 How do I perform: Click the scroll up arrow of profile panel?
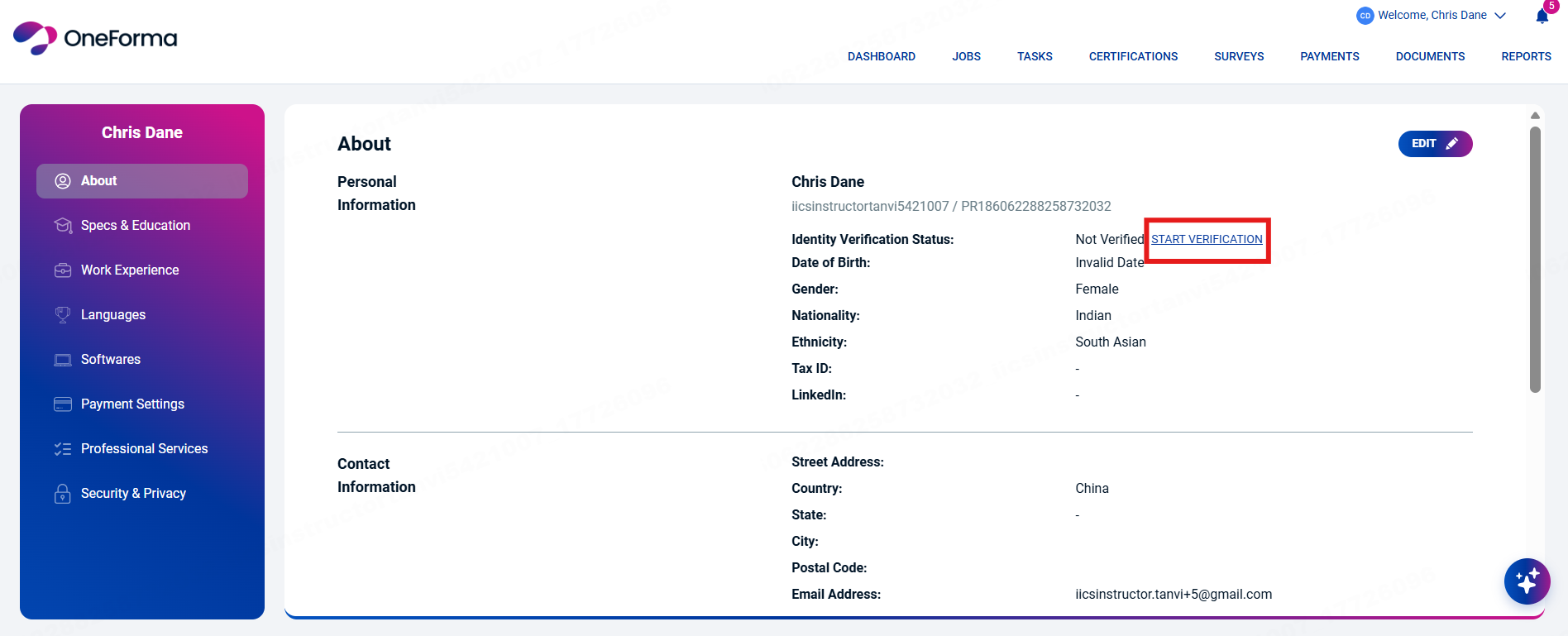[x=1535, y=116]
